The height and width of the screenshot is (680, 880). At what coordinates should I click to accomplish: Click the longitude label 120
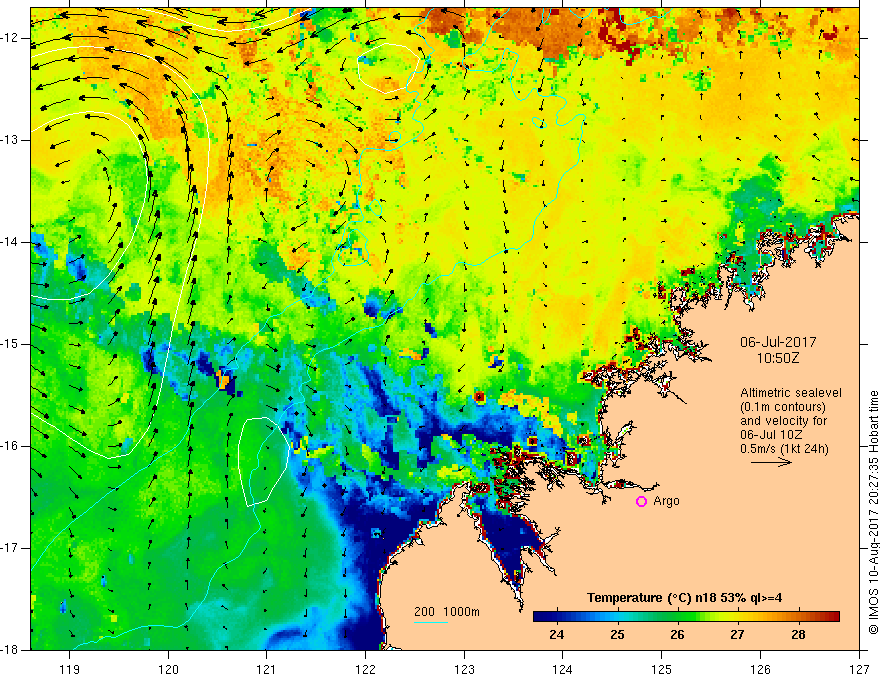coord(168,669)
